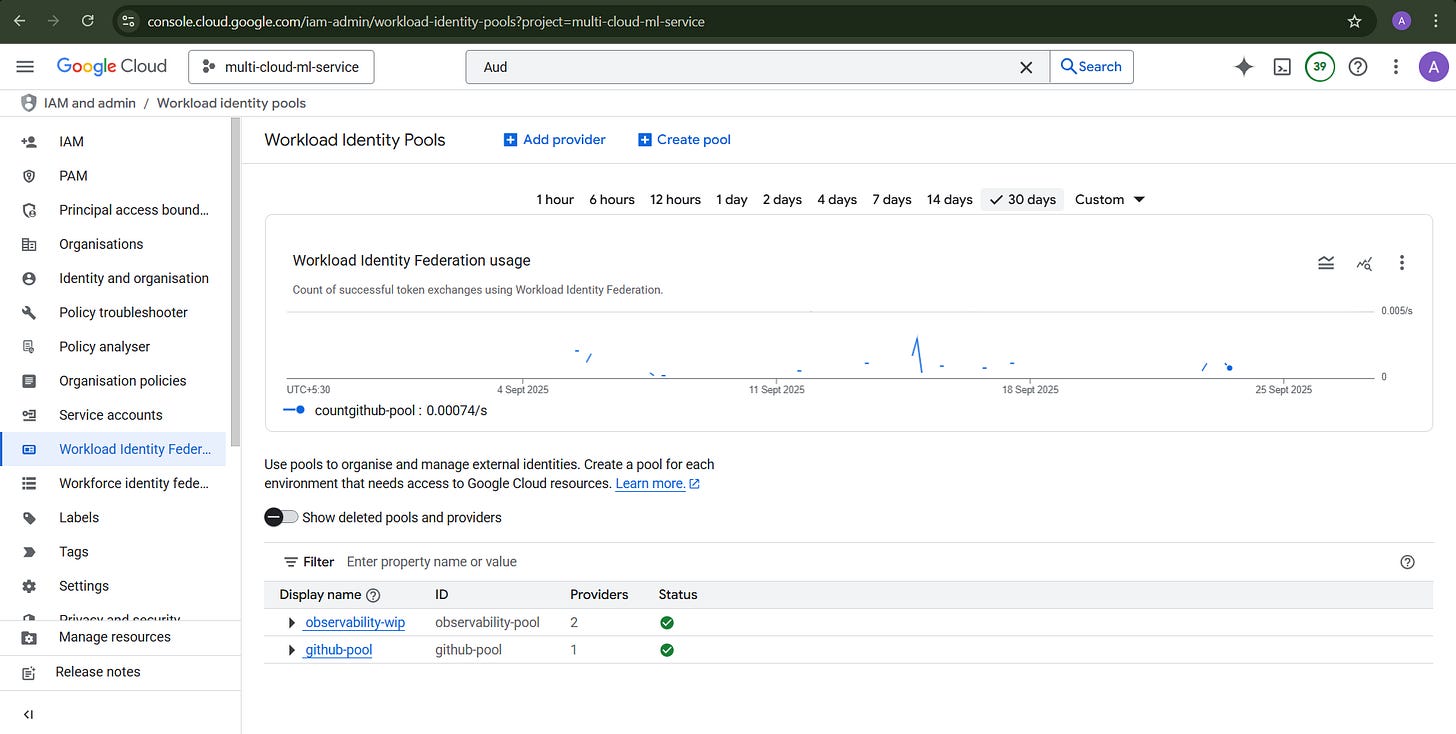Viewport: 1456px width, 734px height.
Task: Open the browser profile avatar in Chrome toolbar
Action: point(1401,21)
